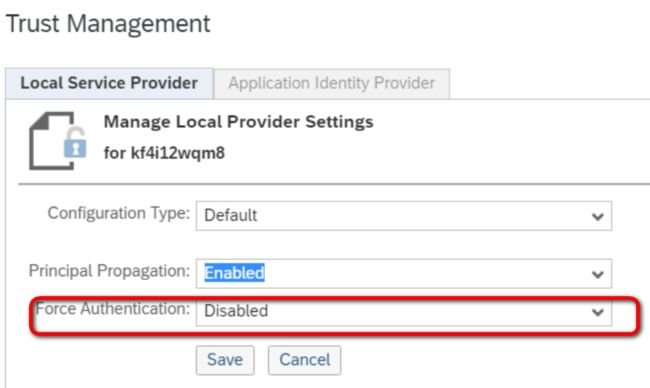
Task: Click the Configuration Type label
Action: pos(119,213)
